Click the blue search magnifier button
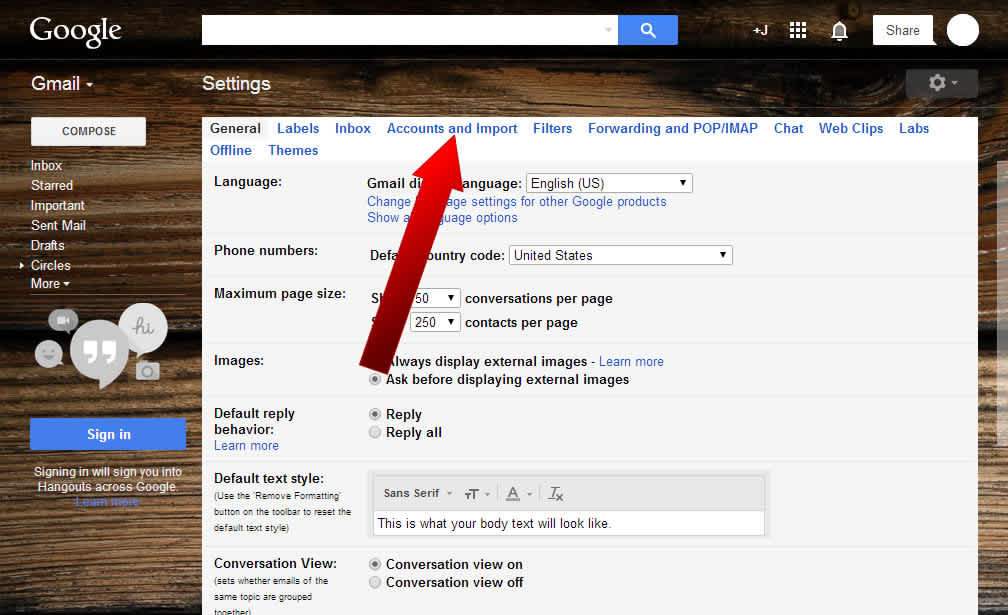1008x615 pixels. 647,30
